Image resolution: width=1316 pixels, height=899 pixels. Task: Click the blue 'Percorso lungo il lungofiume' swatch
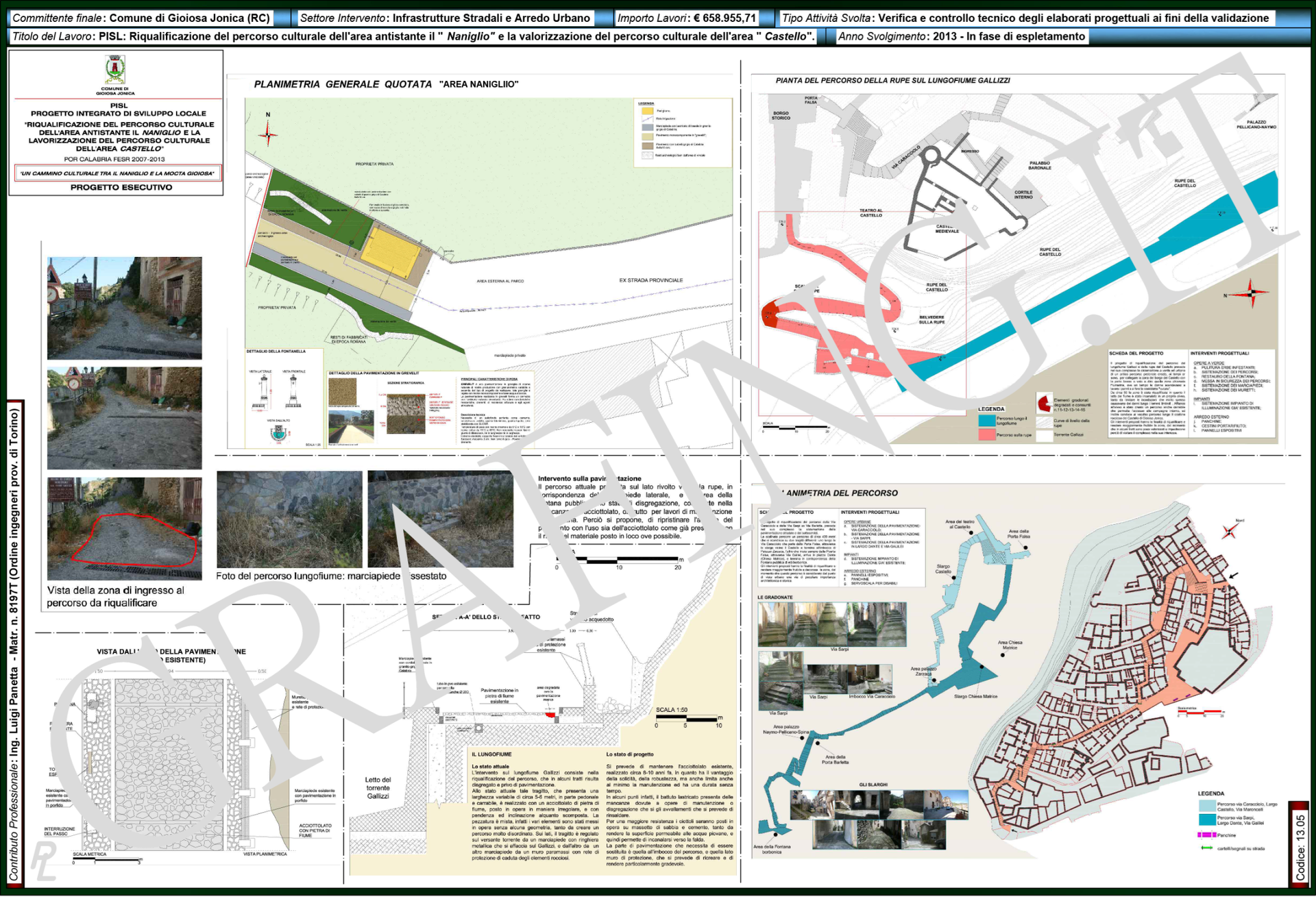pos(986,421)
